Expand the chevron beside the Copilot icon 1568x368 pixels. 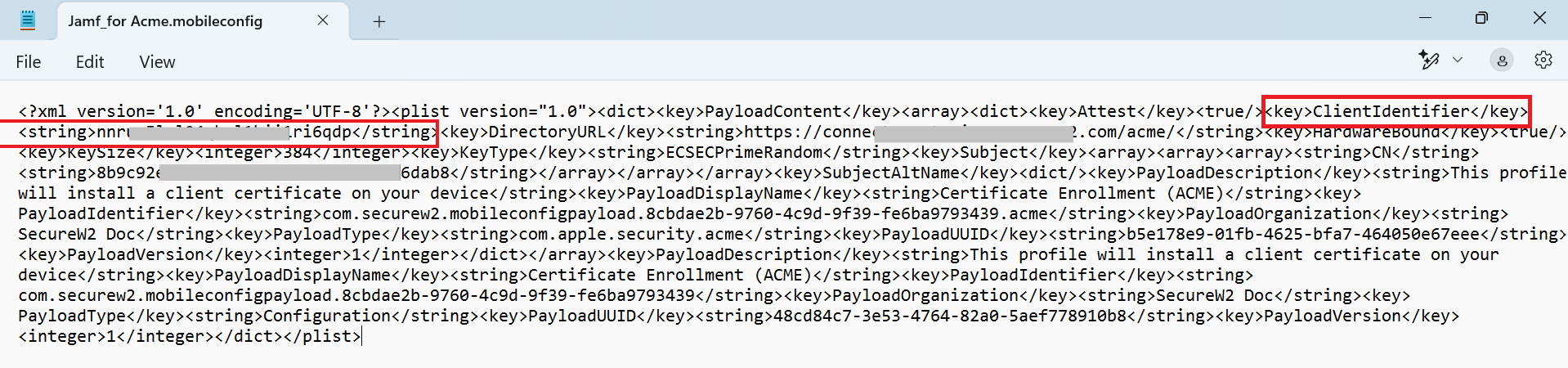(x=1458, y=60)
